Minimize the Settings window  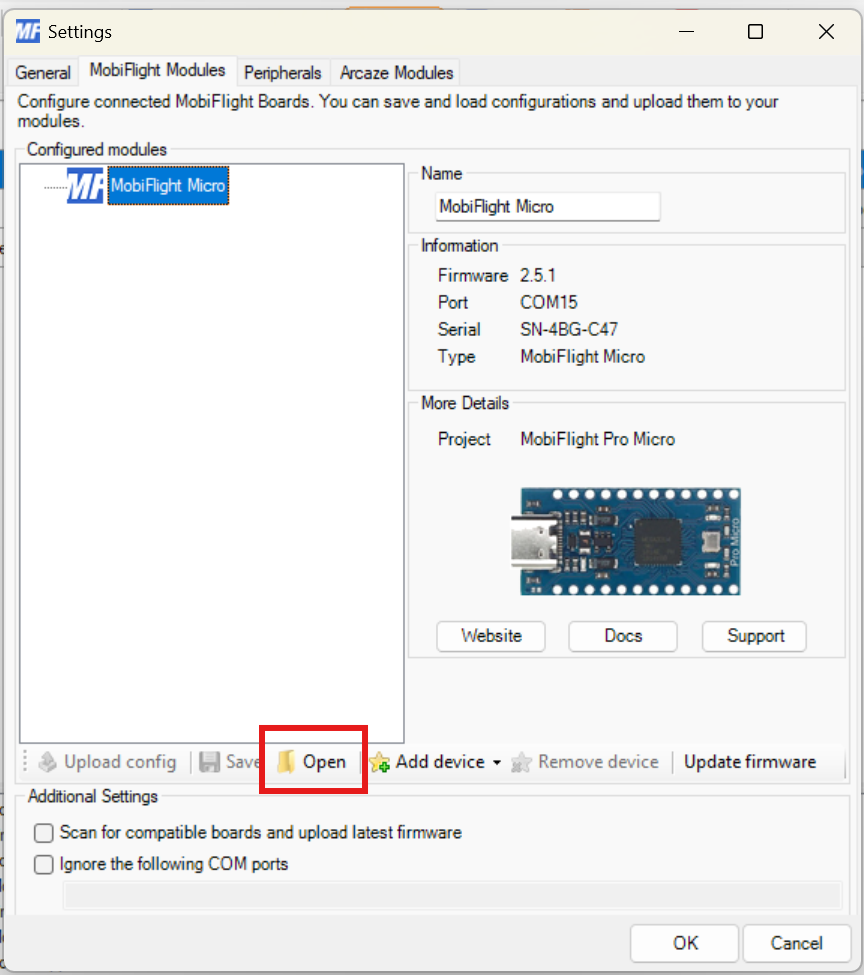686,32
